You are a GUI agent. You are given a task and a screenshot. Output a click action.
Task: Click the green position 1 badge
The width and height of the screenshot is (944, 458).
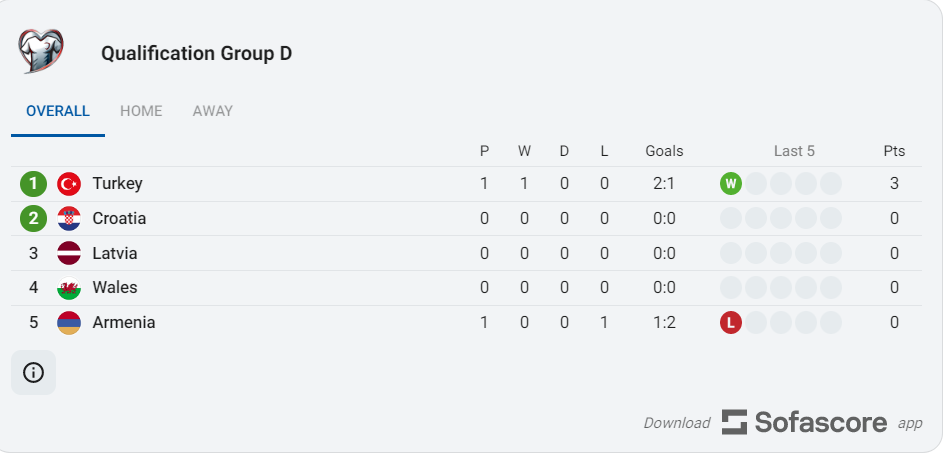[33, 184]
